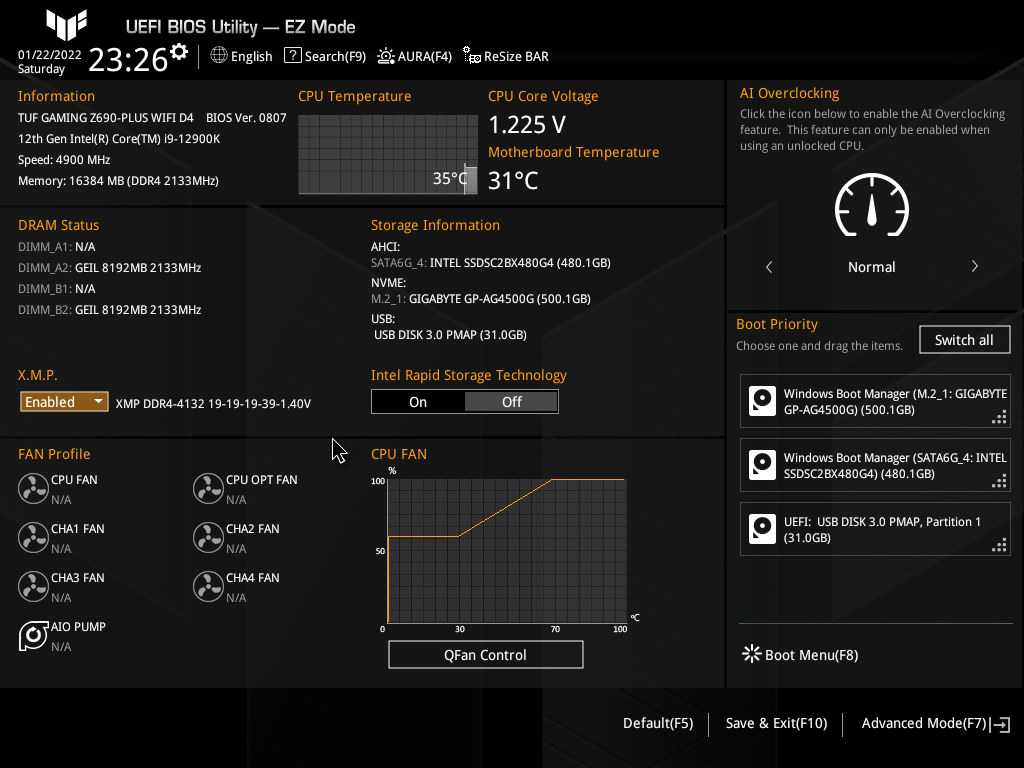This screenshot has height=768, width=1024.
Task: Click the date 01/22/2022
Action: coord(50,55)
